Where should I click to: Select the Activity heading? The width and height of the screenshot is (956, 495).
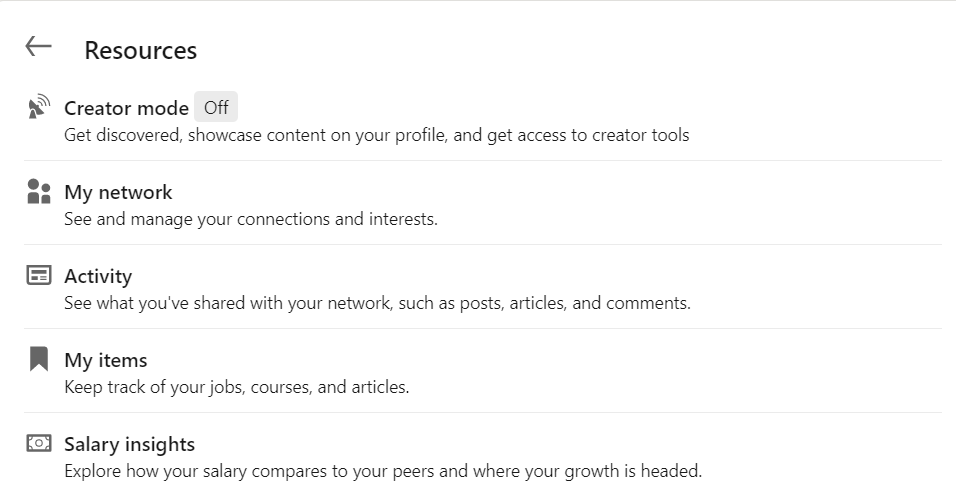98,276
